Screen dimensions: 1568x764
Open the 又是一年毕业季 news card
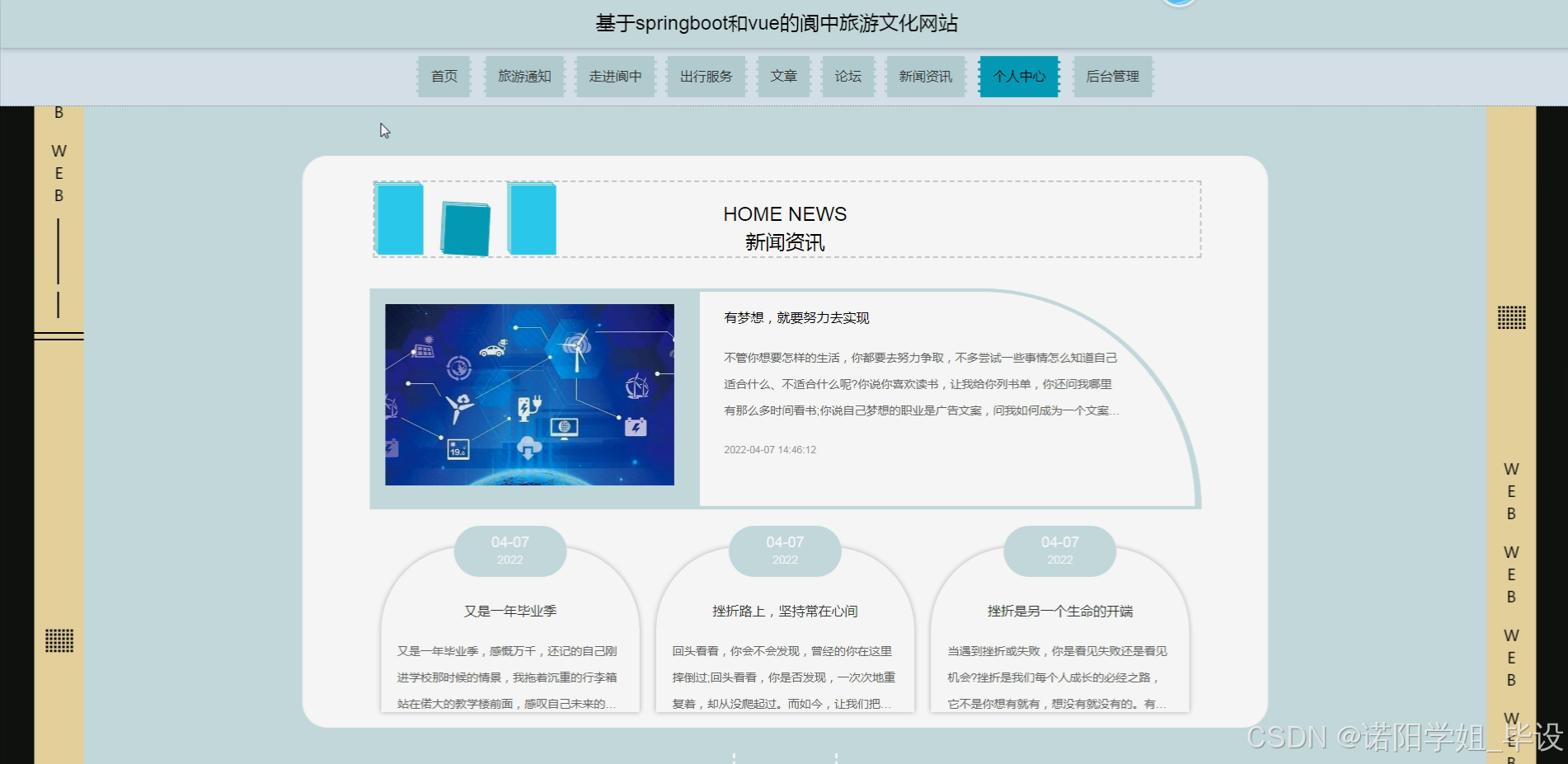pyautogui.click(x=509, y=611)
